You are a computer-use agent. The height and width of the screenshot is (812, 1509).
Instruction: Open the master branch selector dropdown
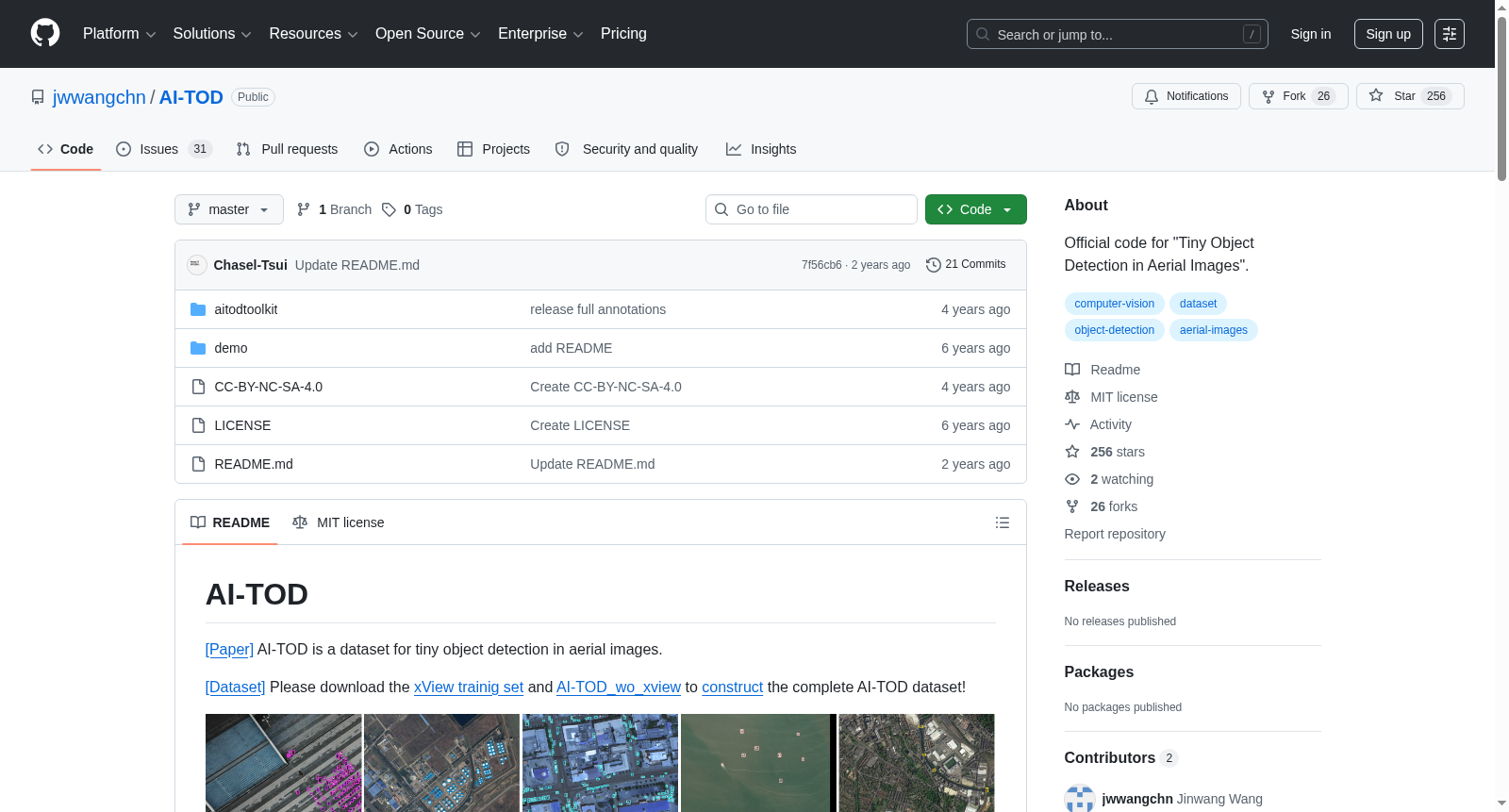229,209
